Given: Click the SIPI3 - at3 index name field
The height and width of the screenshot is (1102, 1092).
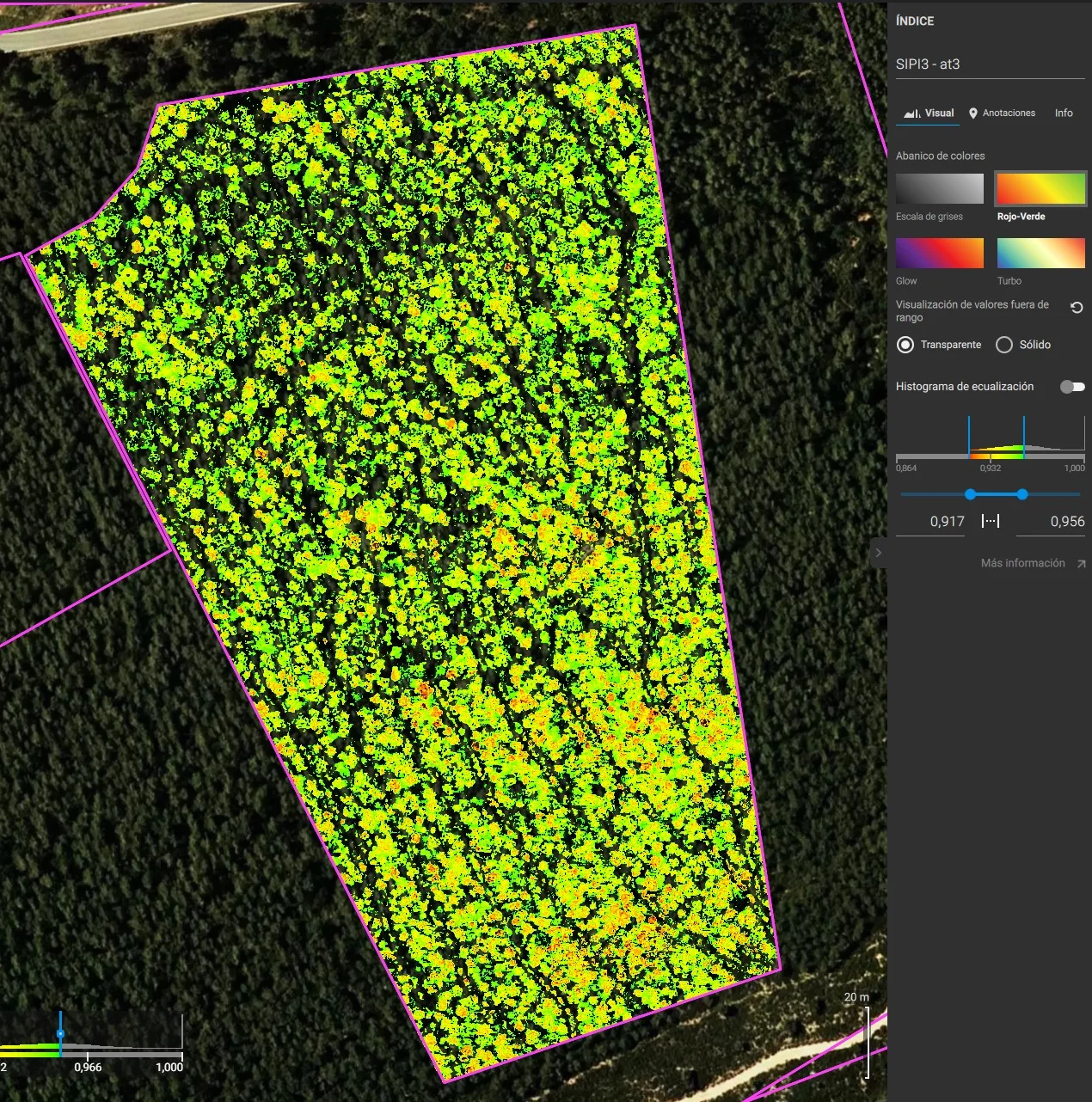Looking at the screenshot, I should [990, 64].
